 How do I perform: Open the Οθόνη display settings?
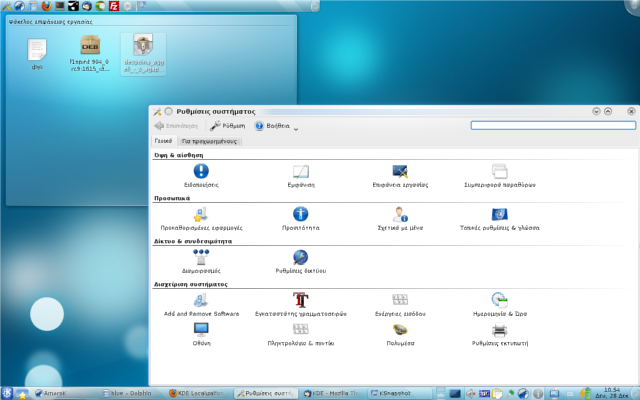(x=201, y=334)
